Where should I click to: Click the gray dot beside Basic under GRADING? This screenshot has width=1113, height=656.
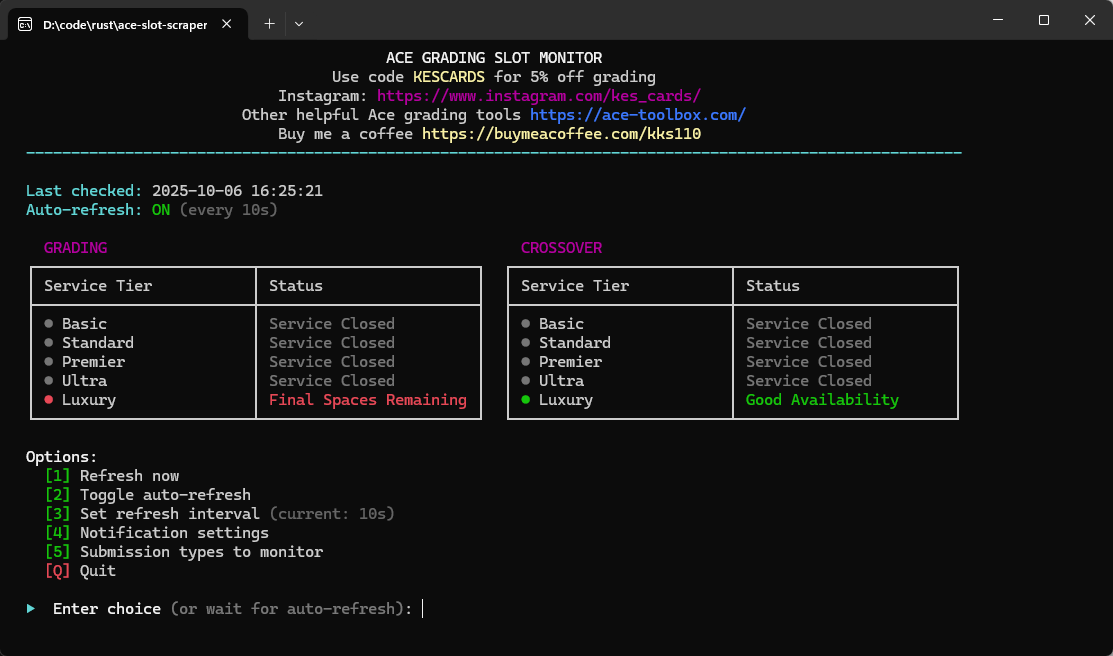point(47,323)
